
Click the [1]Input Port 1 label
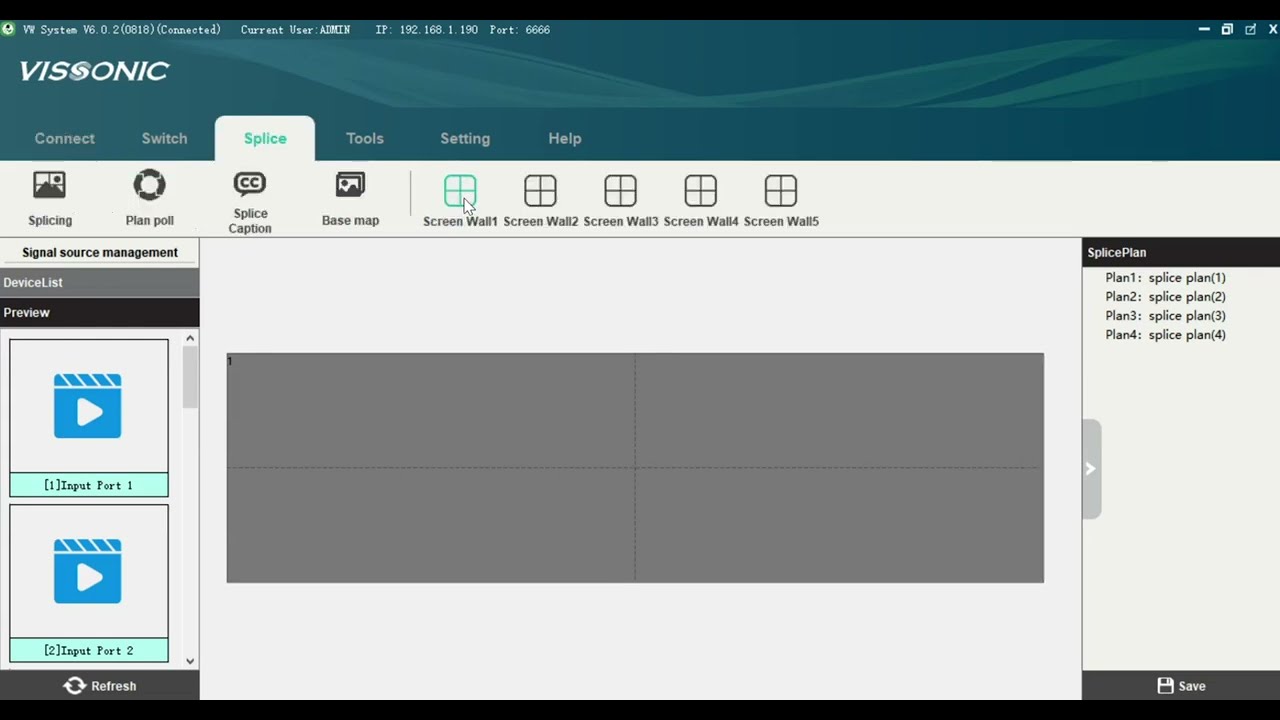pos(89,485)
